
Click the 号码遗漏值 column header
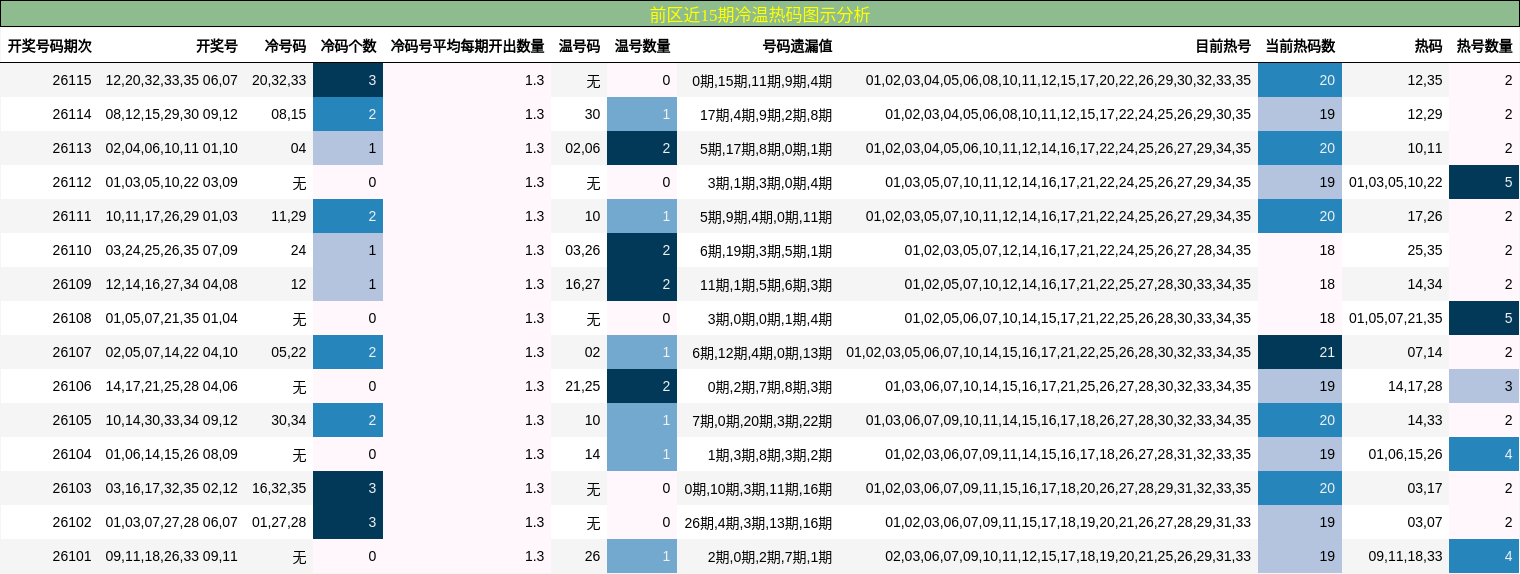pyautogui.click(x=797, y=46)
